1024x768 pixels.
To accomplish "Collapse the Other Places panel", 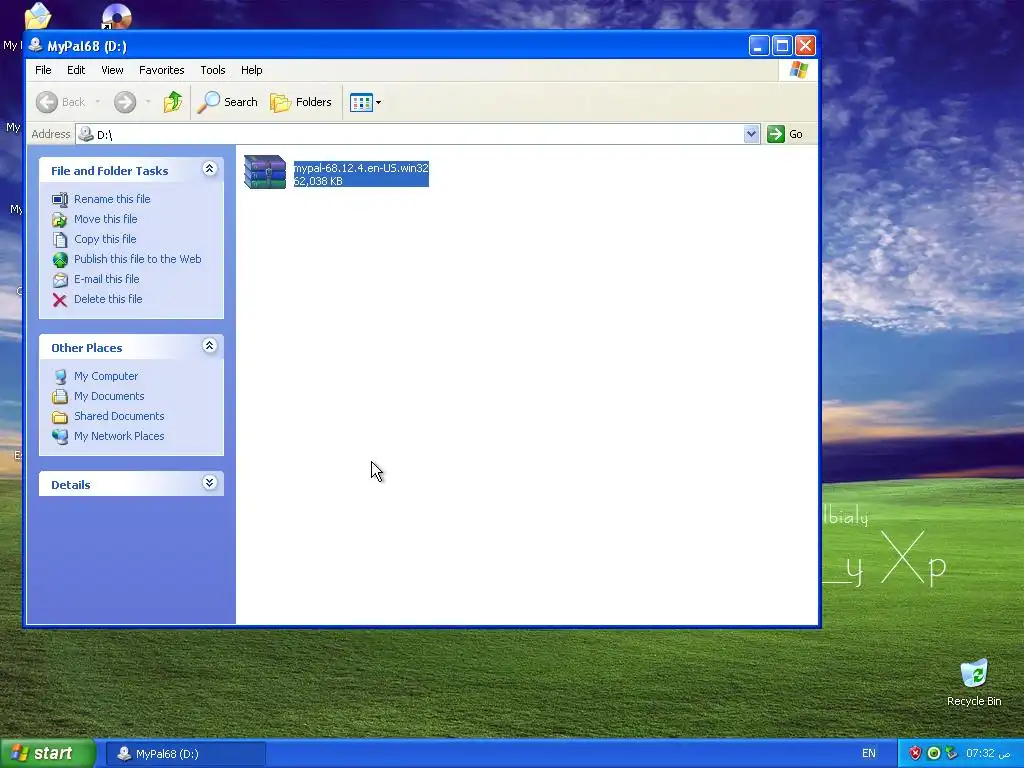I will point(210,346).
